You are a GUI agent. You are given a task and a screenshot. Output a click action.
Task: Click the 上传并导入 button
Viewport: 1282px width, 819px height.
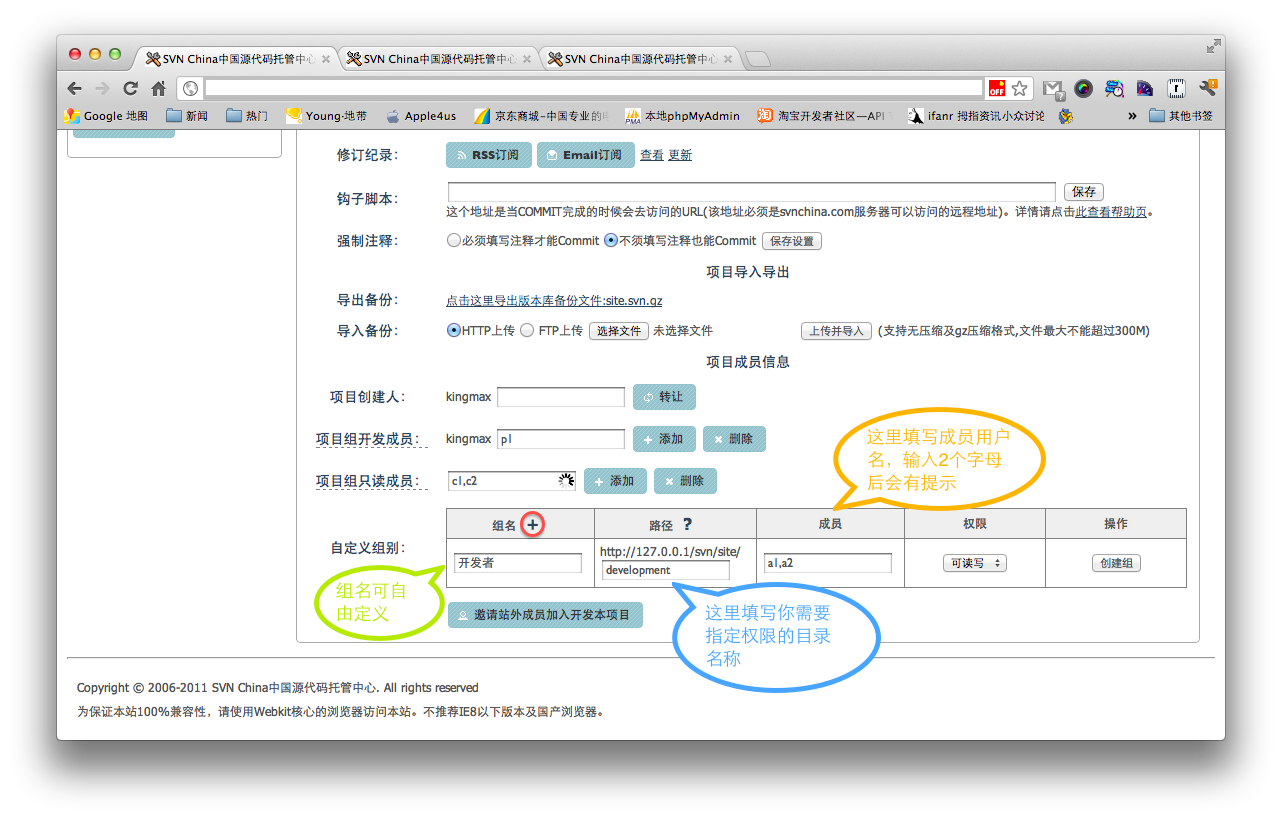(x=836, y=331)
